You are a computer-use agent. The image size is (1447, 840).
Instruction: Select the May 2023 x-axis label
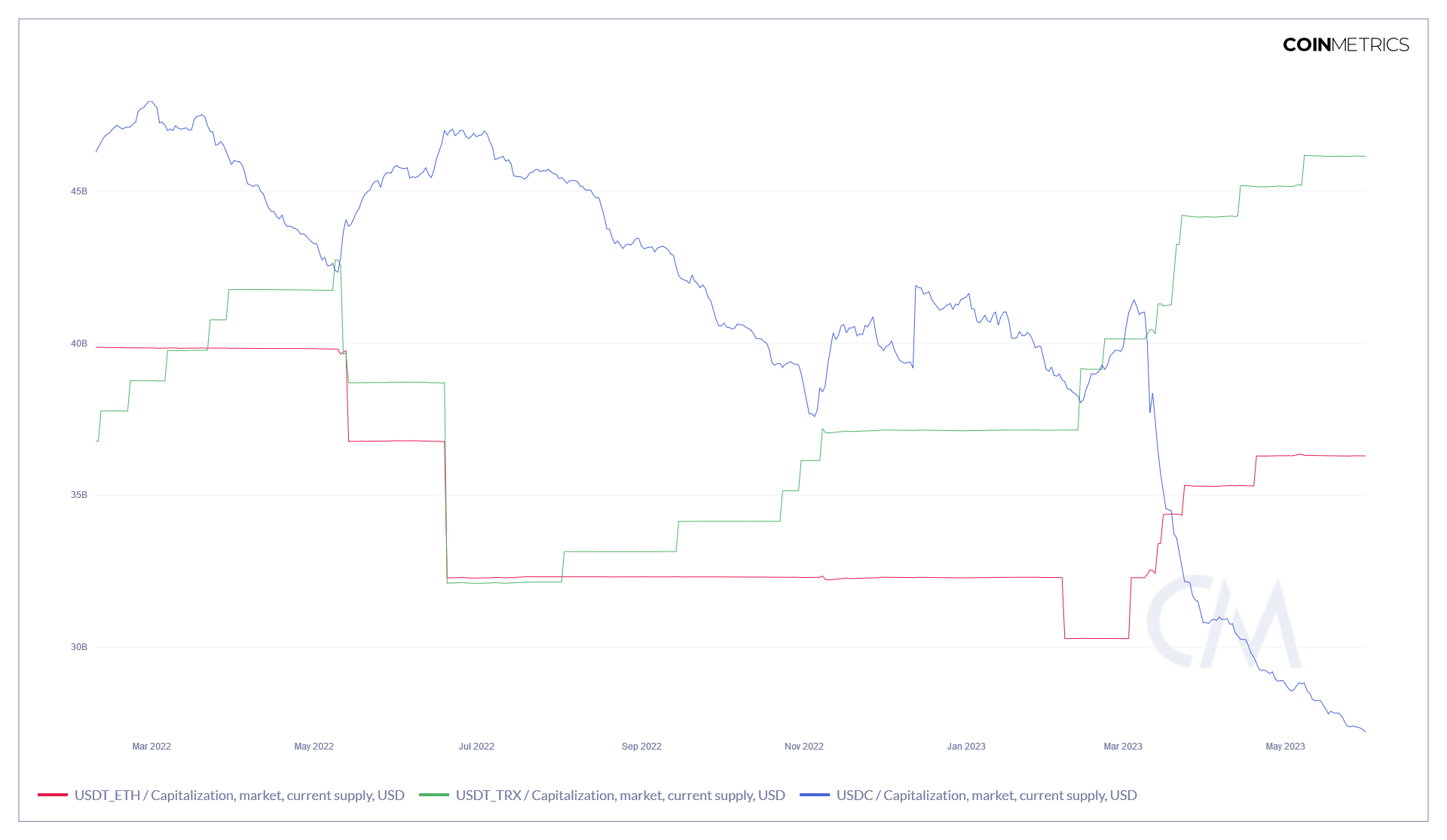coord(1285,747)
